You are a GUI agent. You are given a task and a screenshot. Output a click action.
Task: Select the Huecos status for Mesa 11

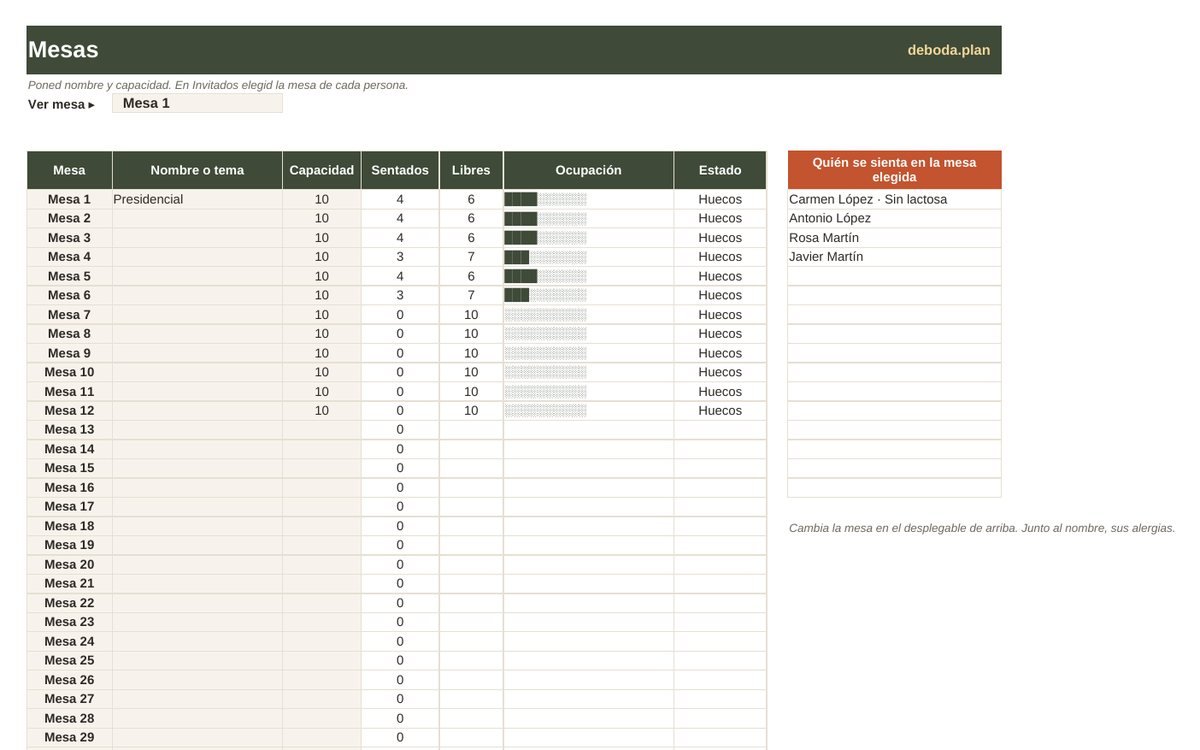coord(720,391)
